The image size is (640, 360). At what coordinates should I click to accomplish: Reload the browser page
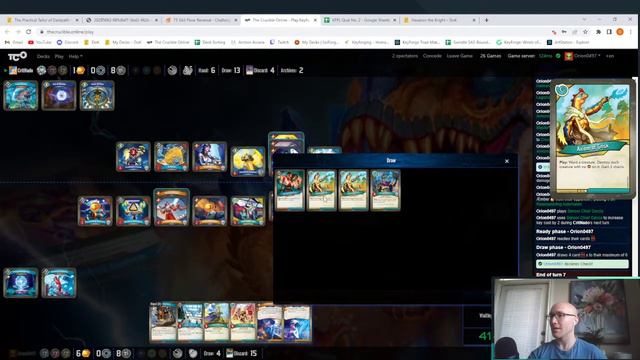click(29, 31)
